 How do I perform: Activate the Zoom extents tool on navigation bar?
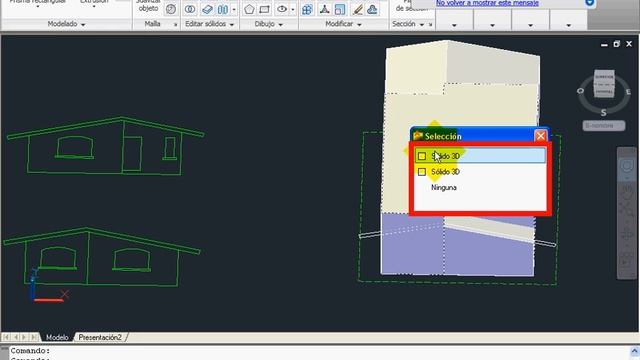627,209
